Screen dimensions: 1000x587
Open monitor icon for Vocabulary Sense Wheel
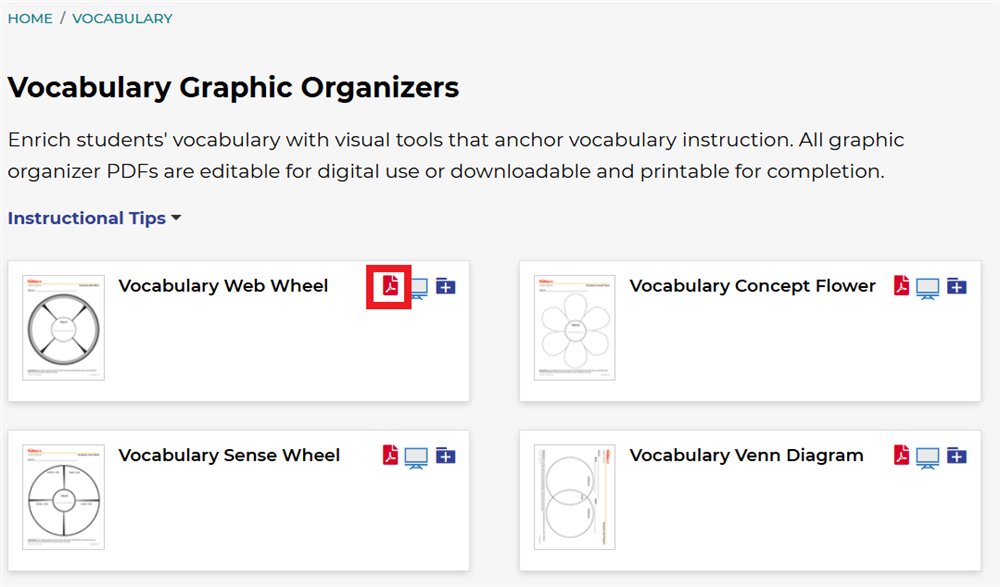coord(417,457)
